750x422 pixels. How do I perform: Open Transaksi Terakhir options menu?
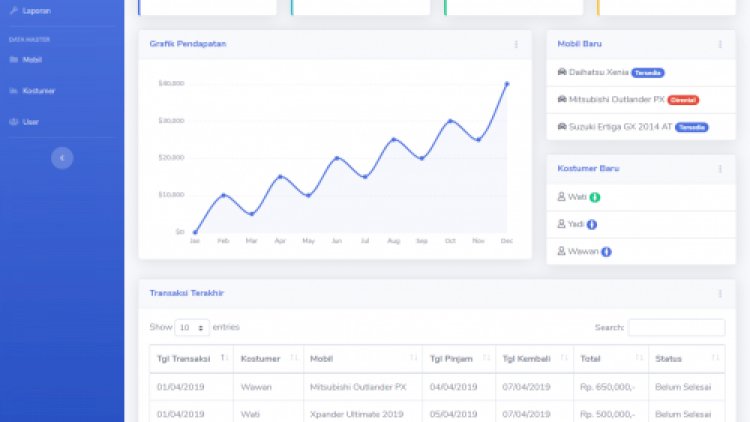720,294
